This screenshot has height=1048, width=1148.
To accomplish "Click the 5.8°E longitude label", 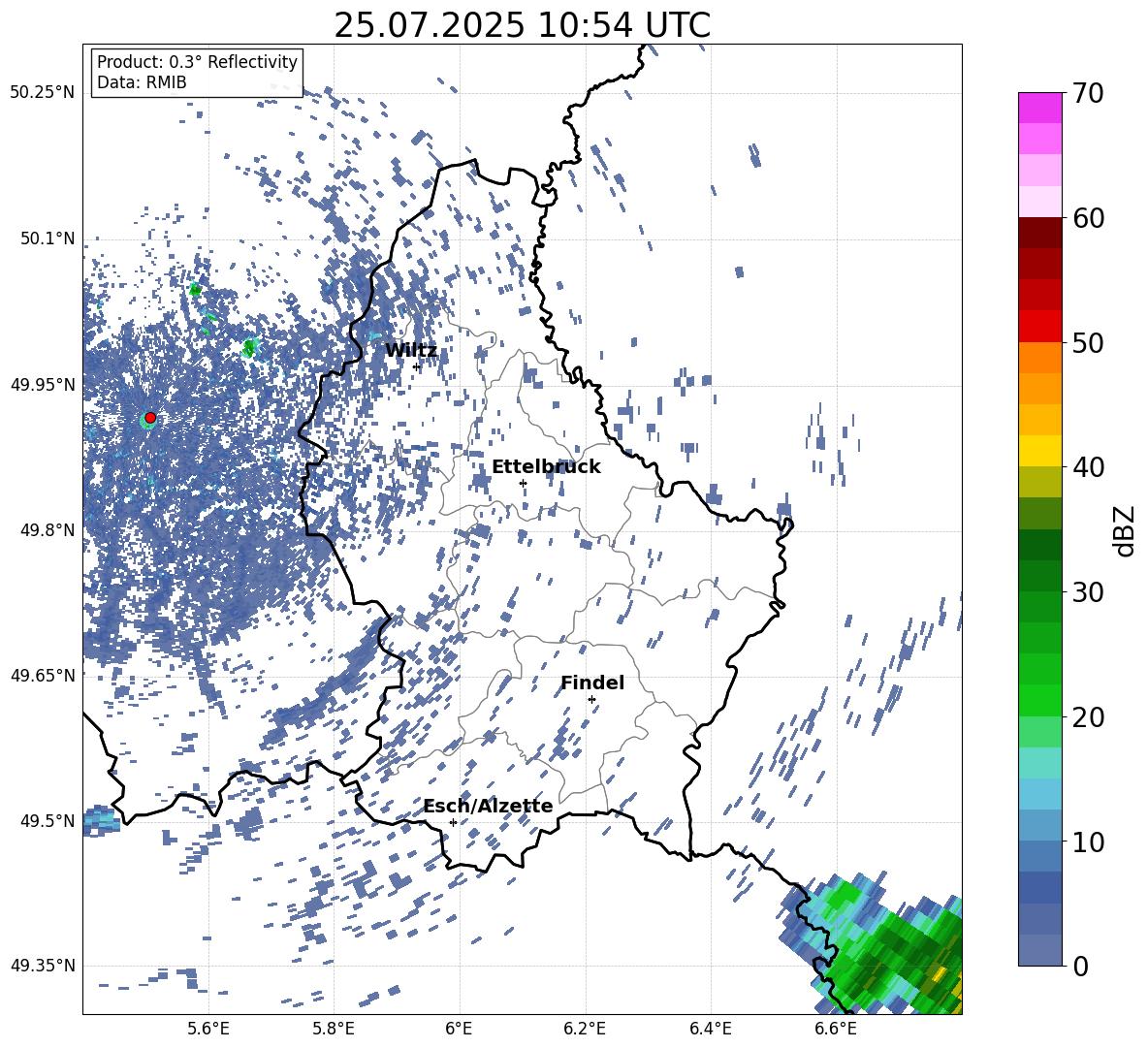I will pos(334,1029).
